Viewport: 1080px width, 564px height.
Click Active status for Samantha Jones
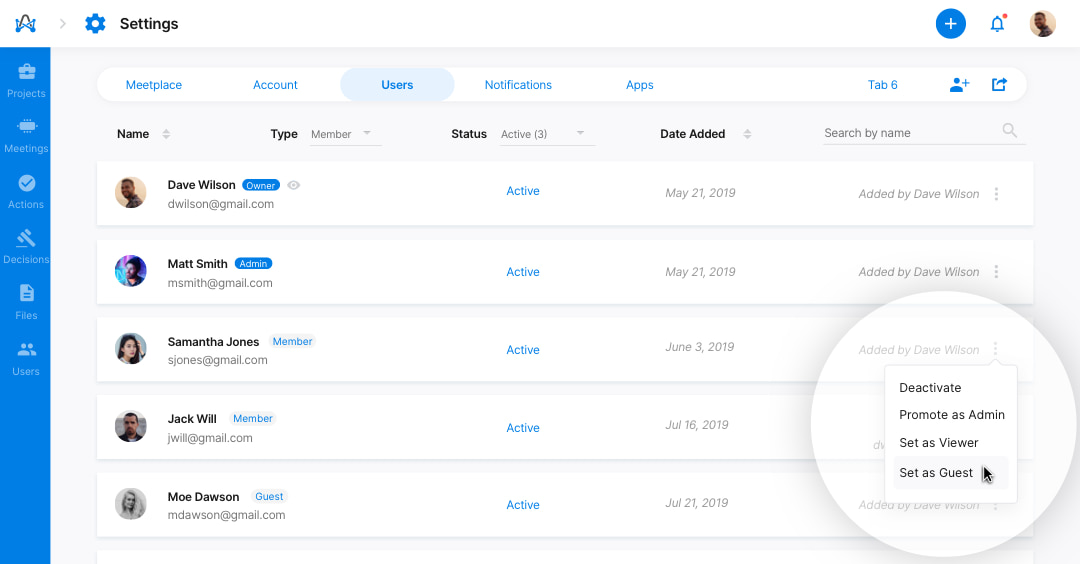pos(523,350)
